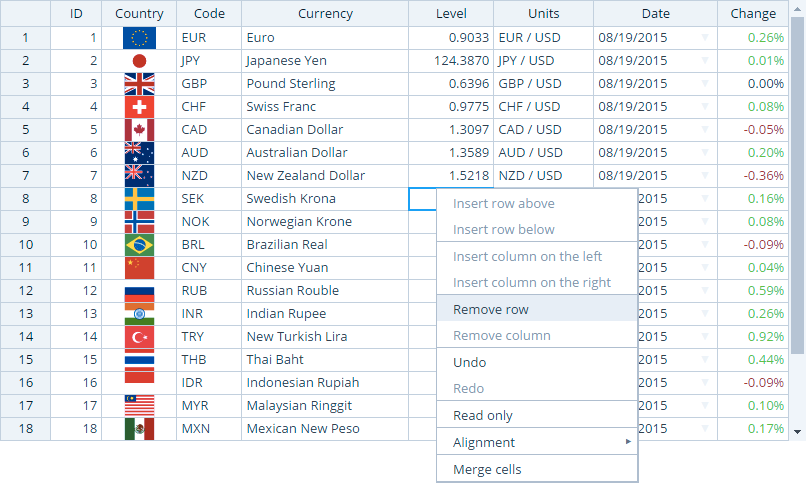The width and height of the screenshot is (806, 483).
Task: Click the Mexican flag icon
Action: coord(139,429)
